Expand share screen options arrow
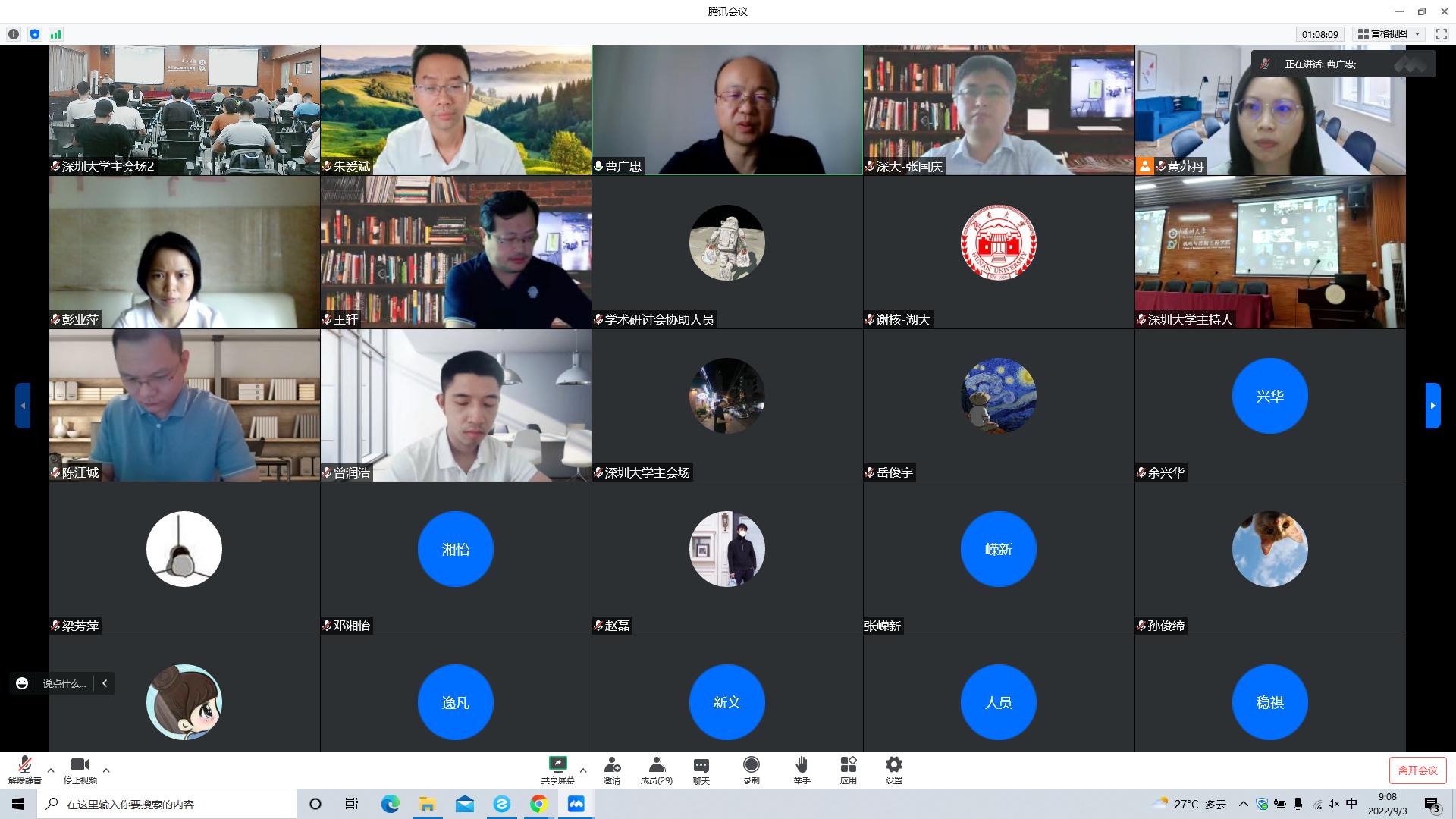The height and width of the screenshot is (819, 1456). point(583,770)
